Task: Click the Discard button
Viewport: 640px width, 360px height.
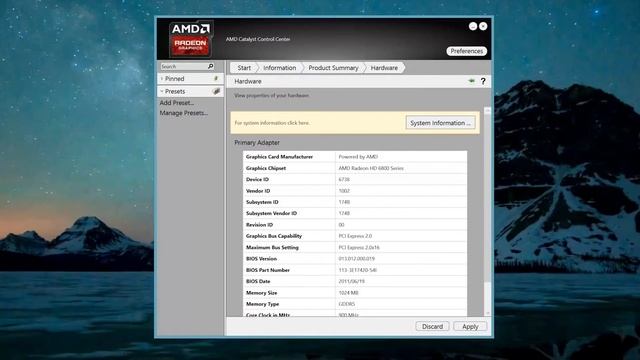Action: pyautogui.click(x=432, y=327)
